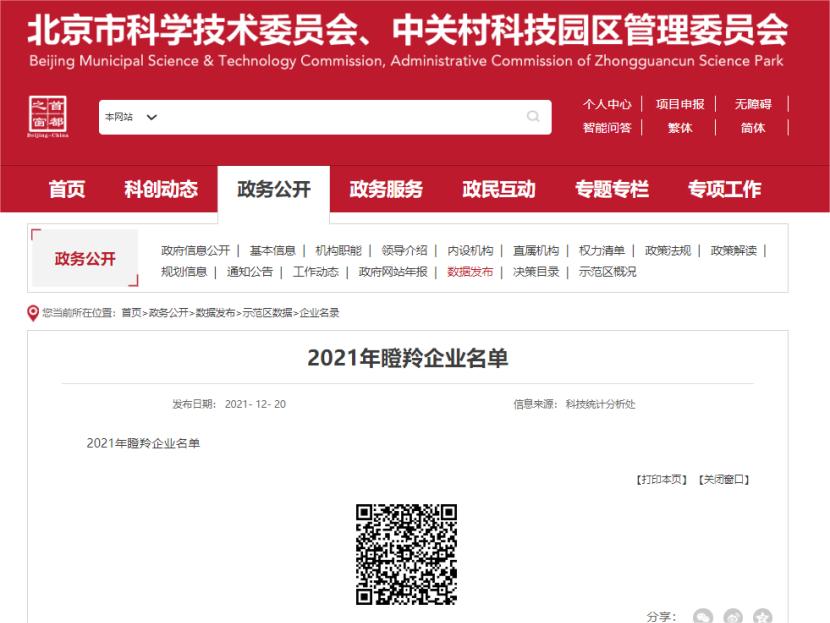
Task: Open 科创动态 nav tab
Action: (x=161, y=189)
